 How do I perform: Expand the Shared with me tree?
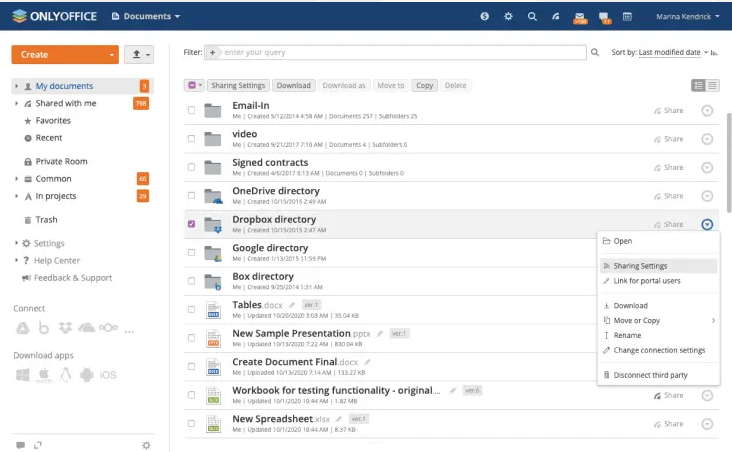coord(16,103)
